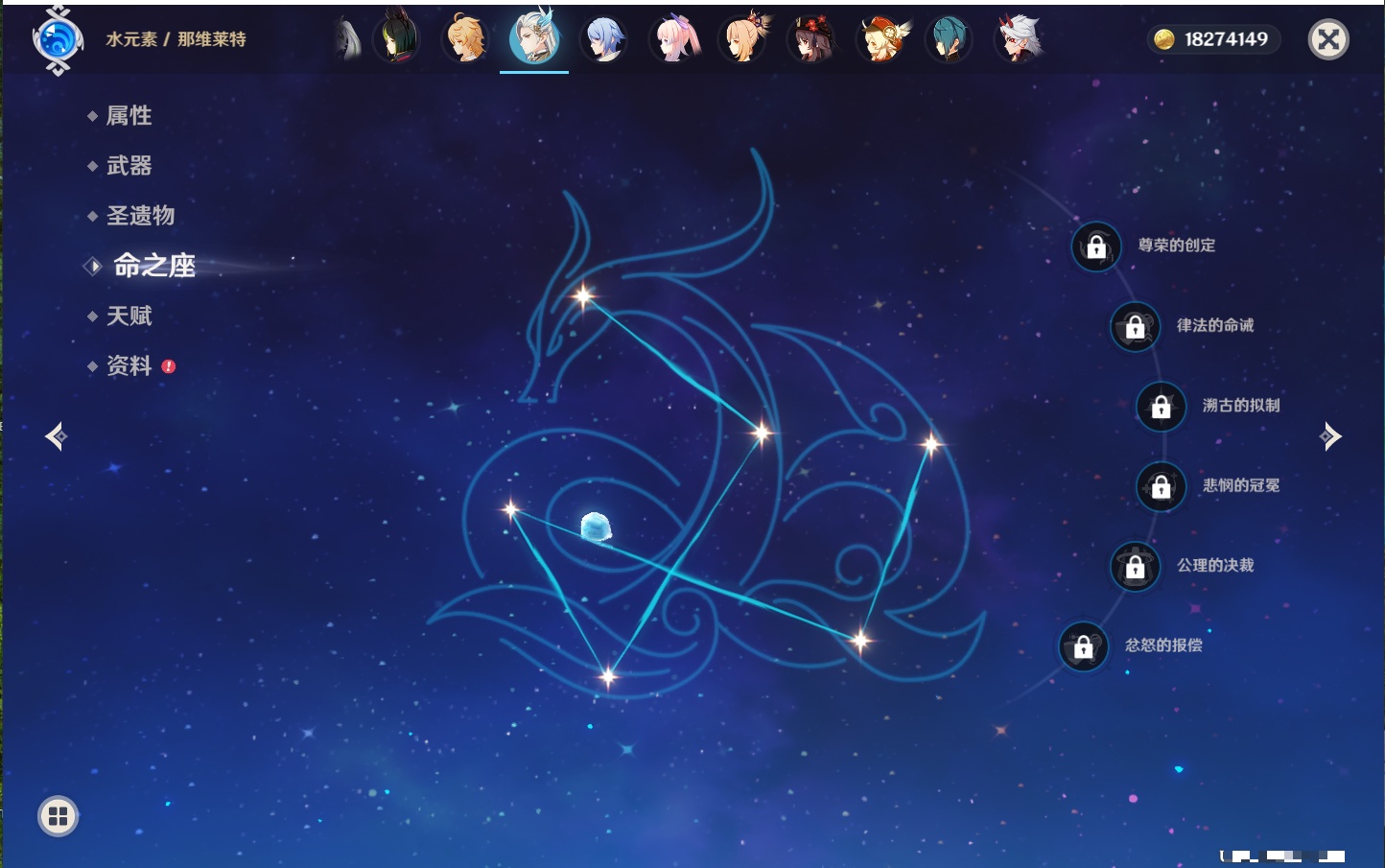Open the lock icon for 律法的命诫
The height and width of the screenshot is (868, 1385).
[x=1135, y=327]
